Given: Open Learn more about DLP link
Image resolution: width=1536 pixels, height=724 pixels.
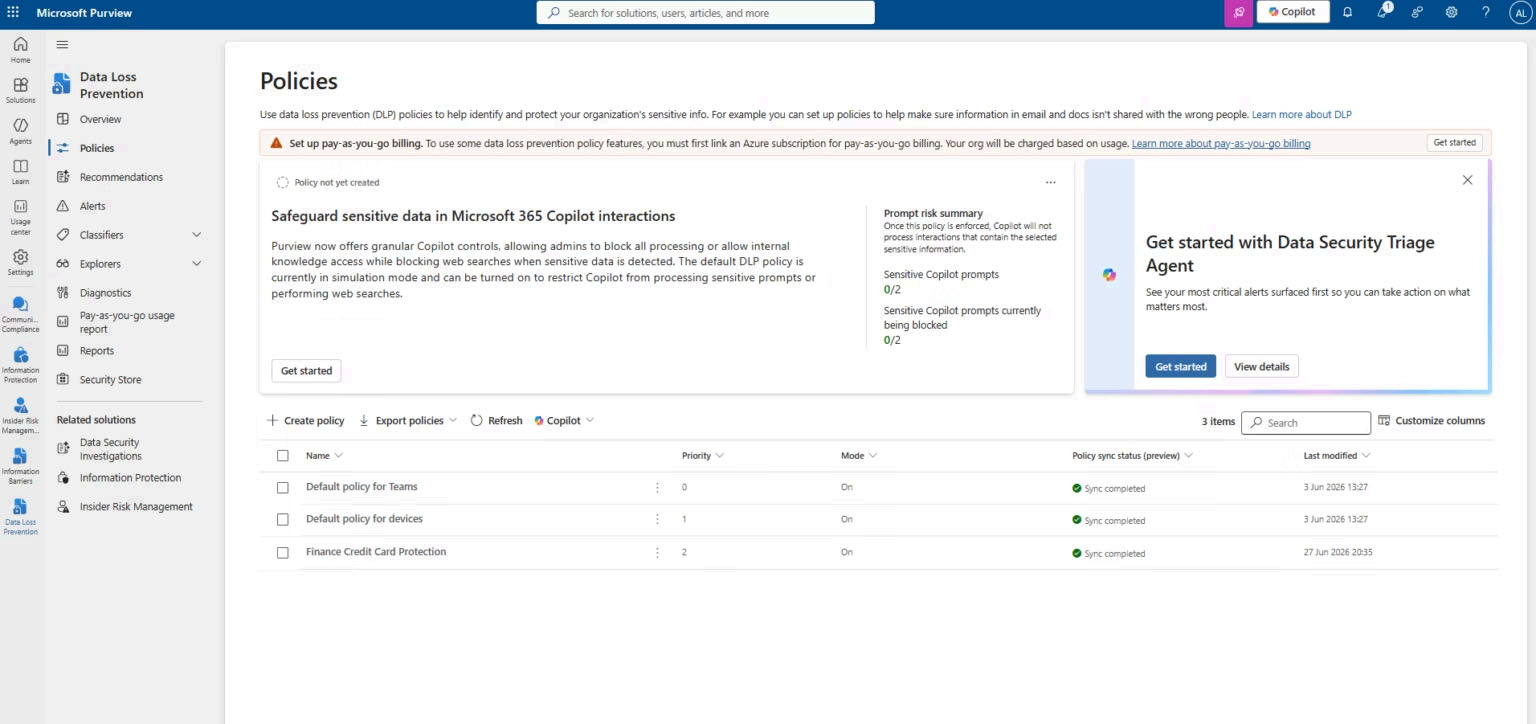Looking at the screenshot, I should tap(1301, 115).
